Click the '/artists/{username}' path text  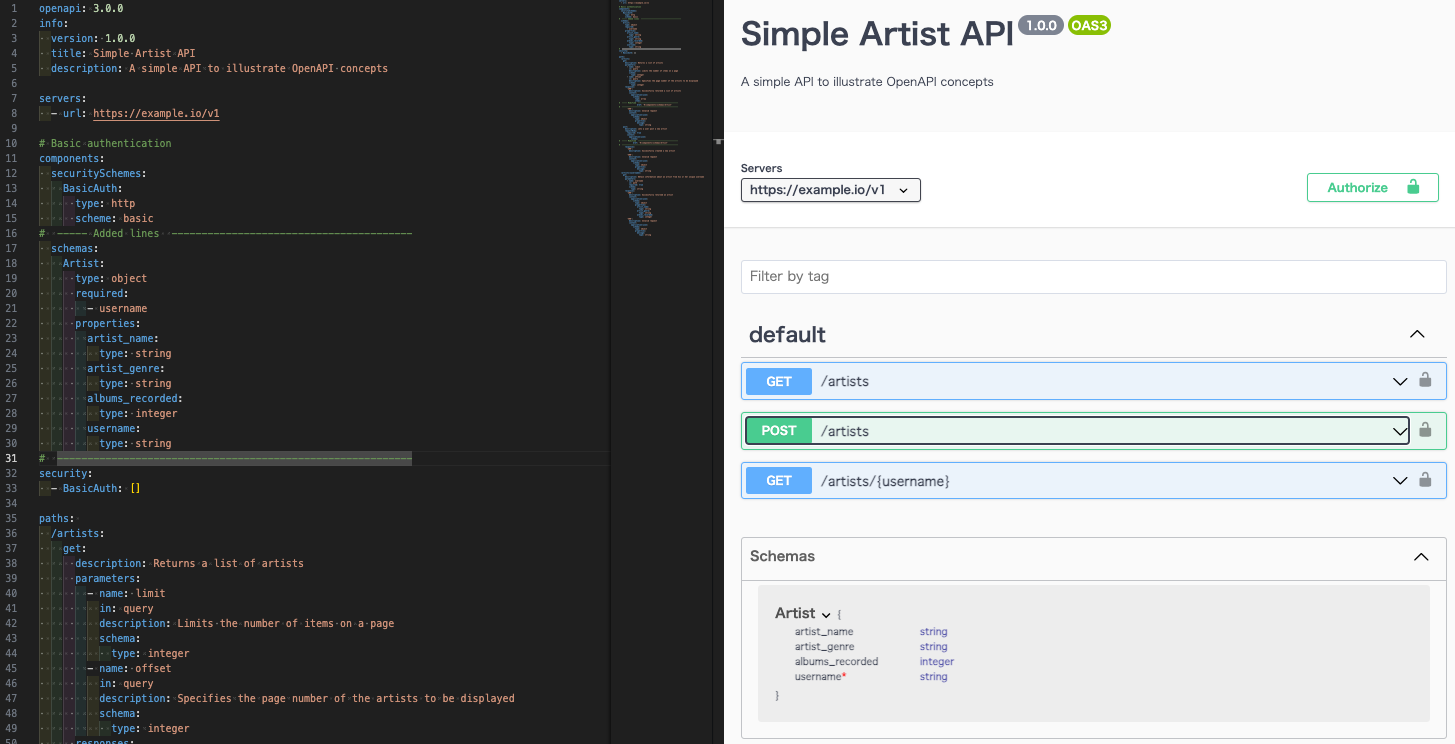coord(885,481)
